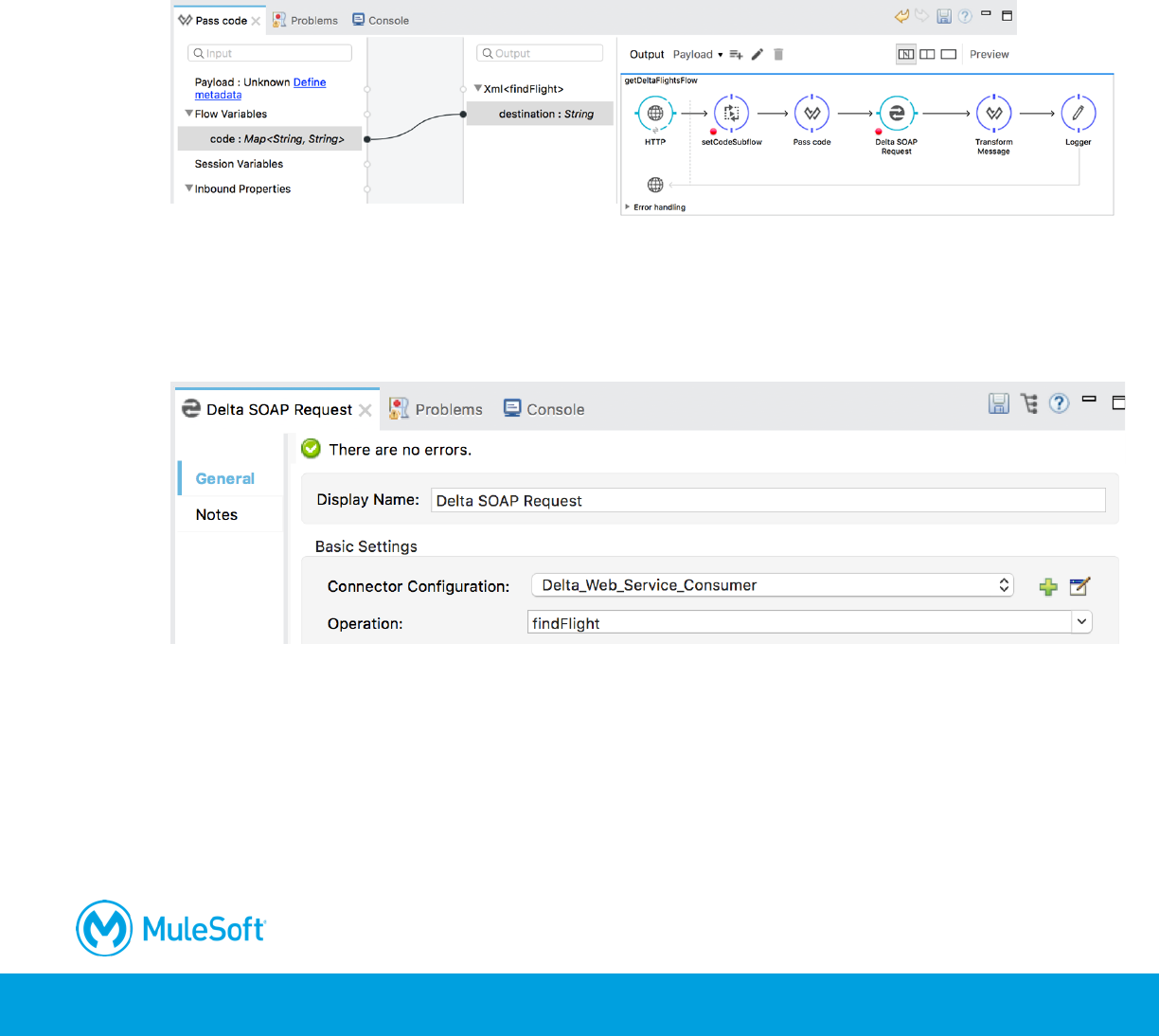Viewport: 1159px width, 1036px height.
Task: Click the edit connector configuration icon
Action: click(x=1079, y=586)
